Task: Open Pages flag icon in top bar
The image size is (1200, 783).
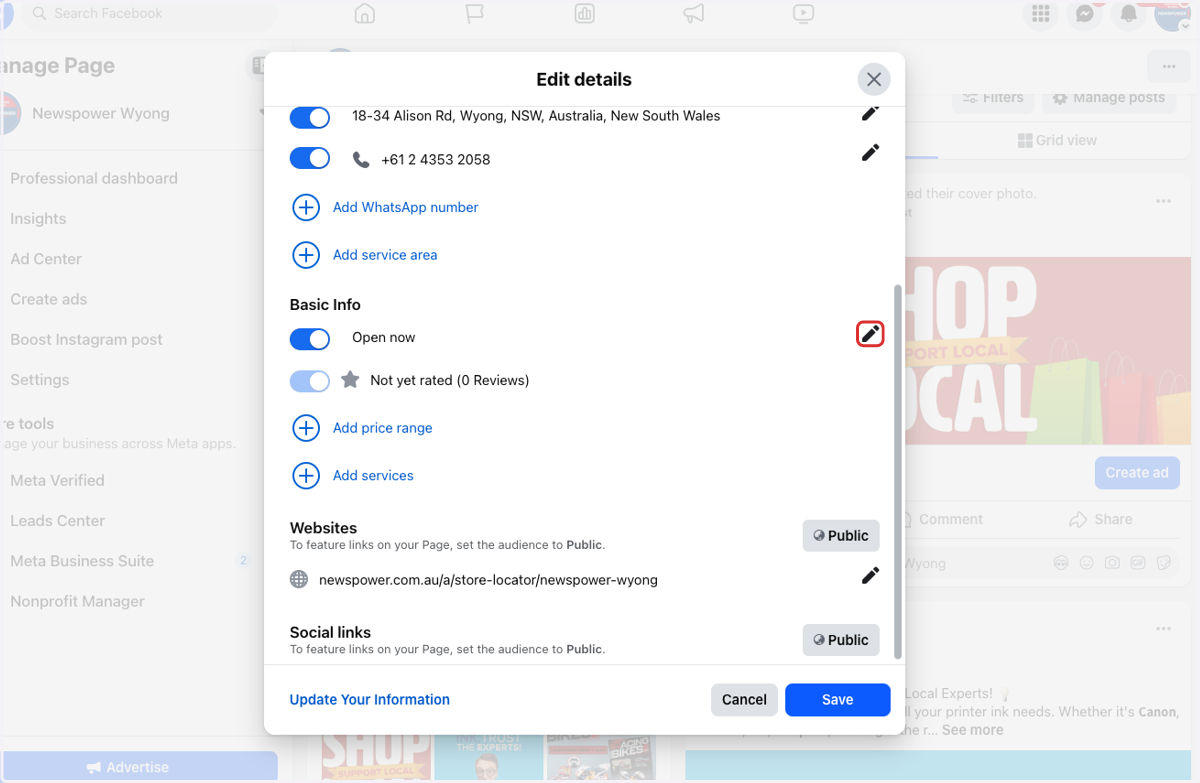Action: coord(474,14)
